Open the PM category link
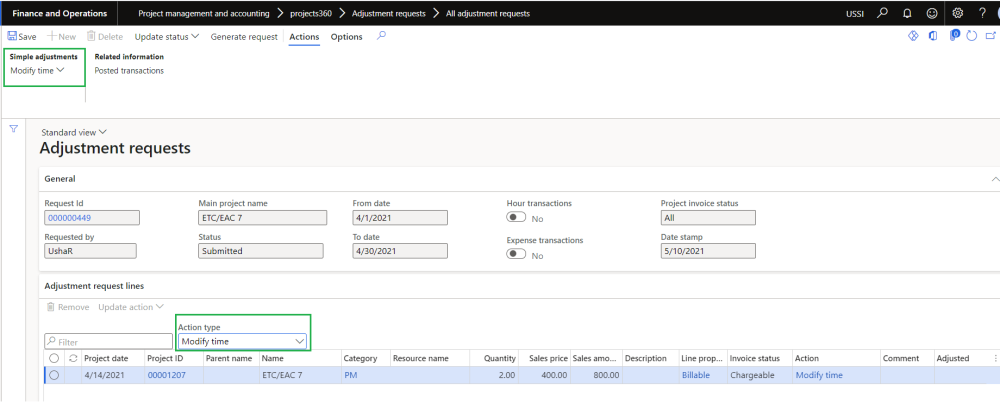1000x402 pixels. [x=350, y=375]
